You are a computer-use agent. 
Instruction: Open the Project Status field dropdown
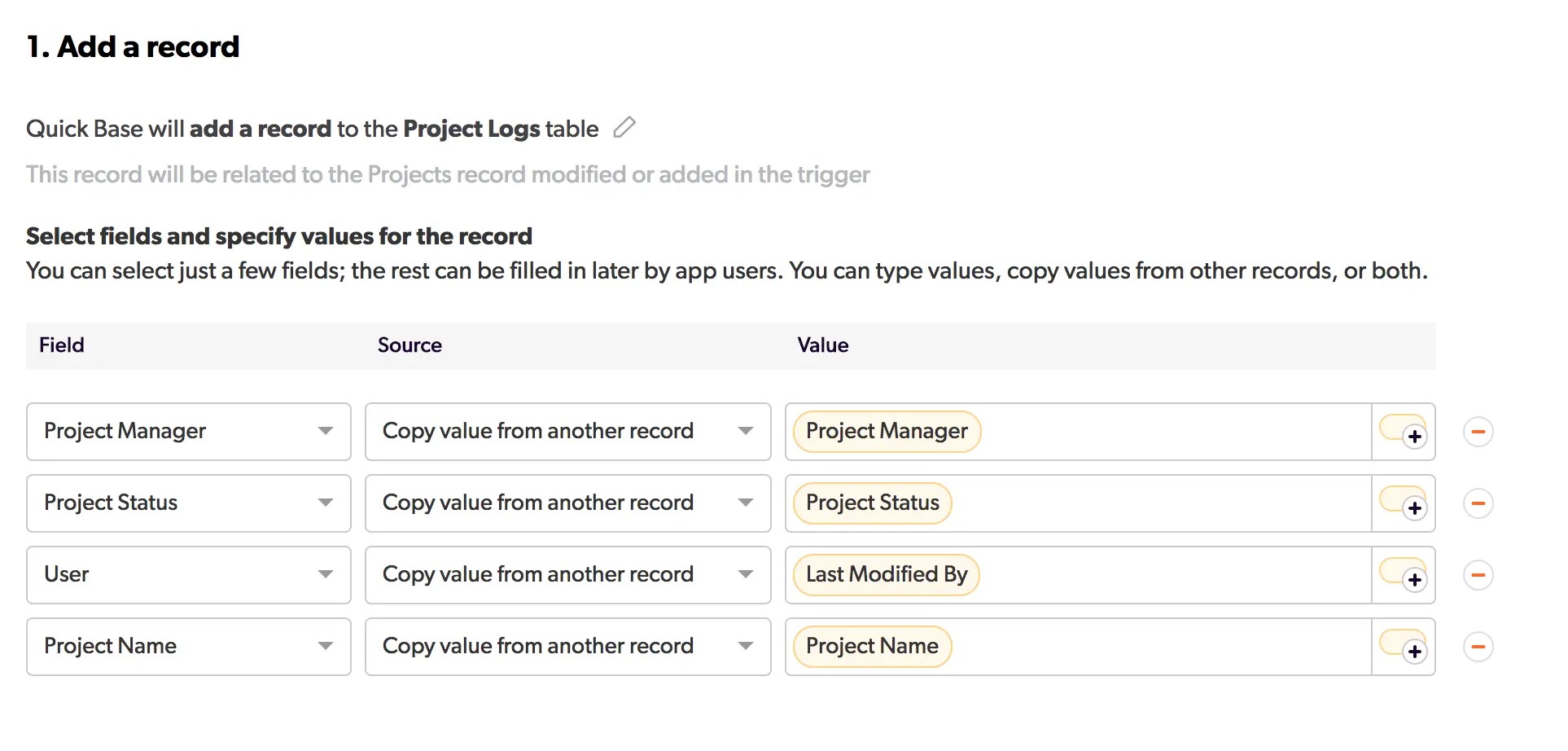pos(189,503)
